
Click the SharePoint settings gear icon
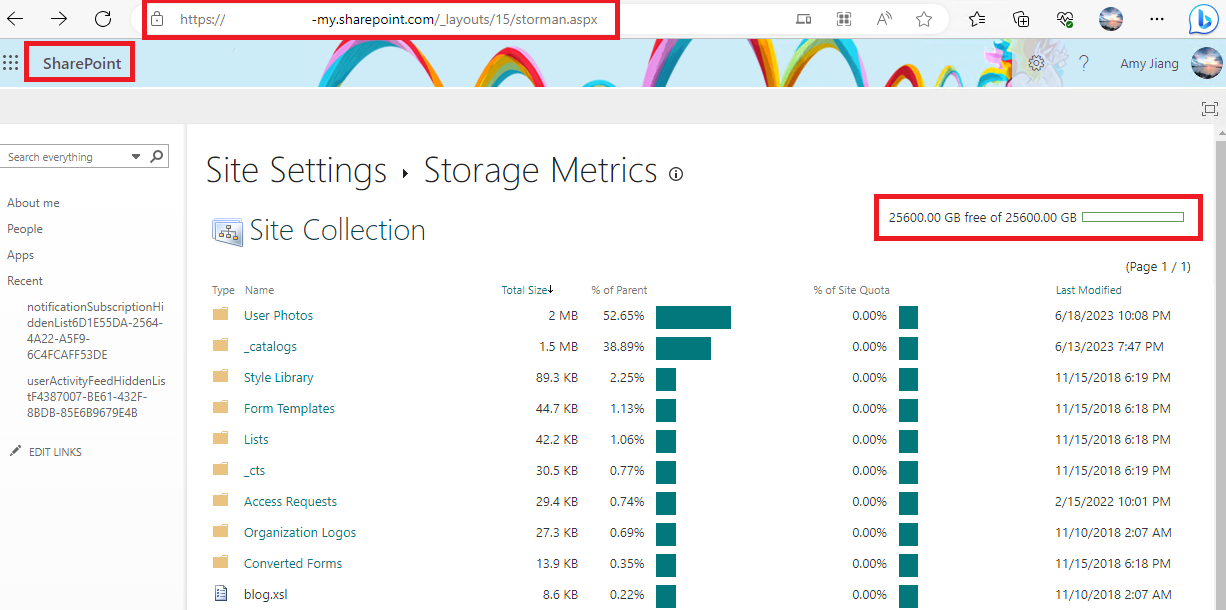[1037, 62]
